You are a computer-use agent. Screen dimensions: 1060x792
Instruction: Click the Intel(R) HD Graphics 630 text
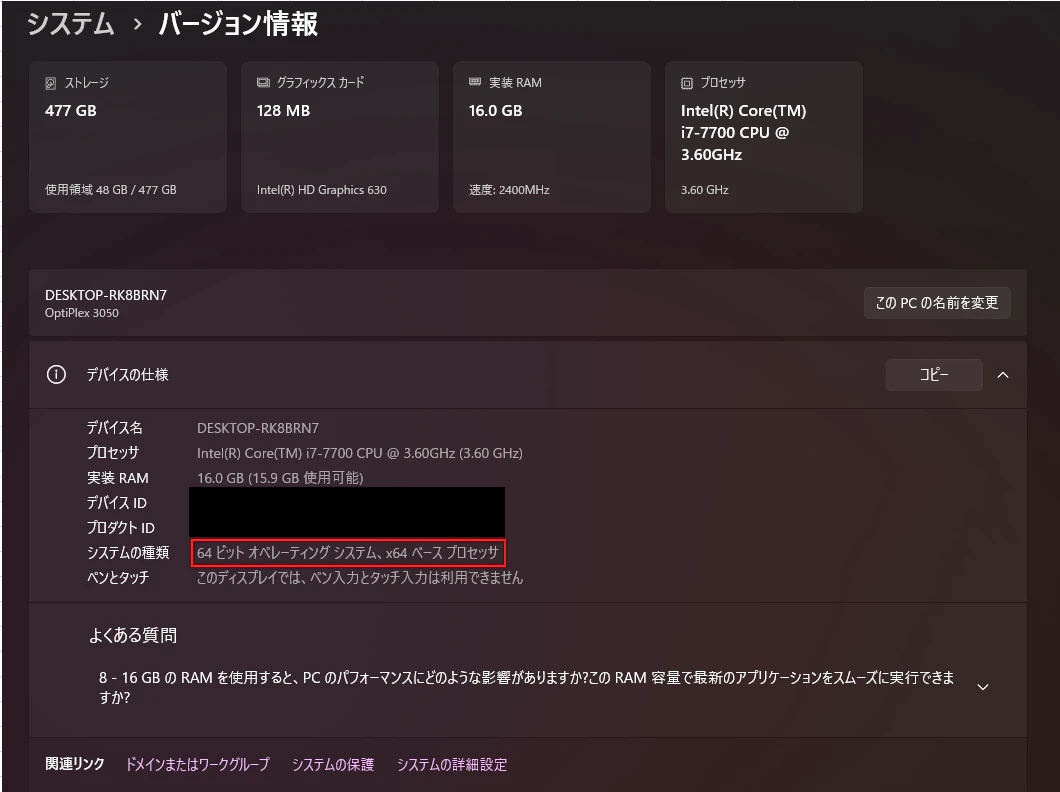[x=322, y=190]
